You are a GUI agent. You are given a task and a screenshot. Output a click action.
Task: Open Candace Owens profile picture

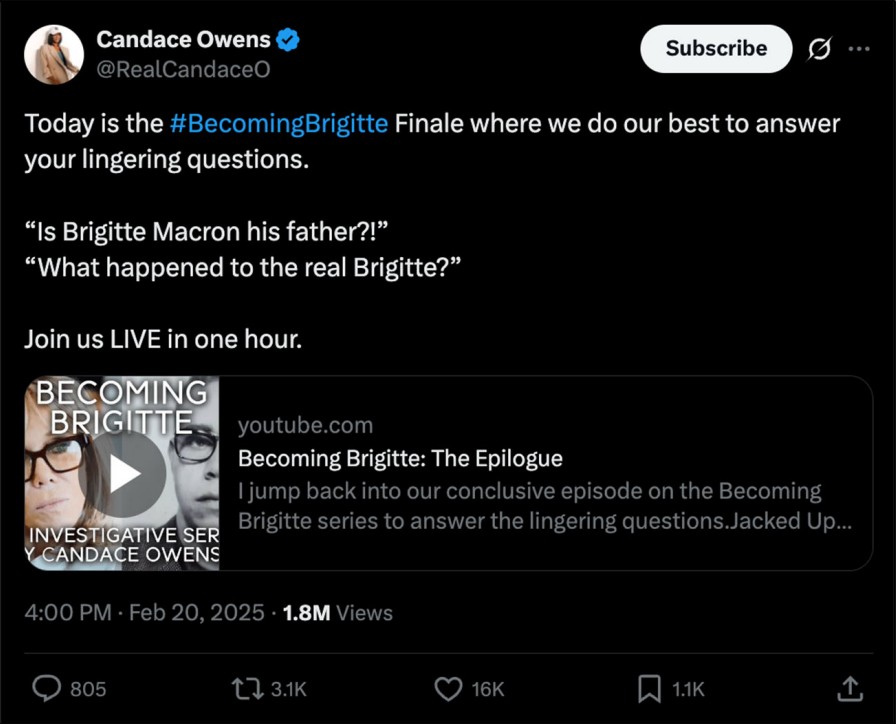53,54
